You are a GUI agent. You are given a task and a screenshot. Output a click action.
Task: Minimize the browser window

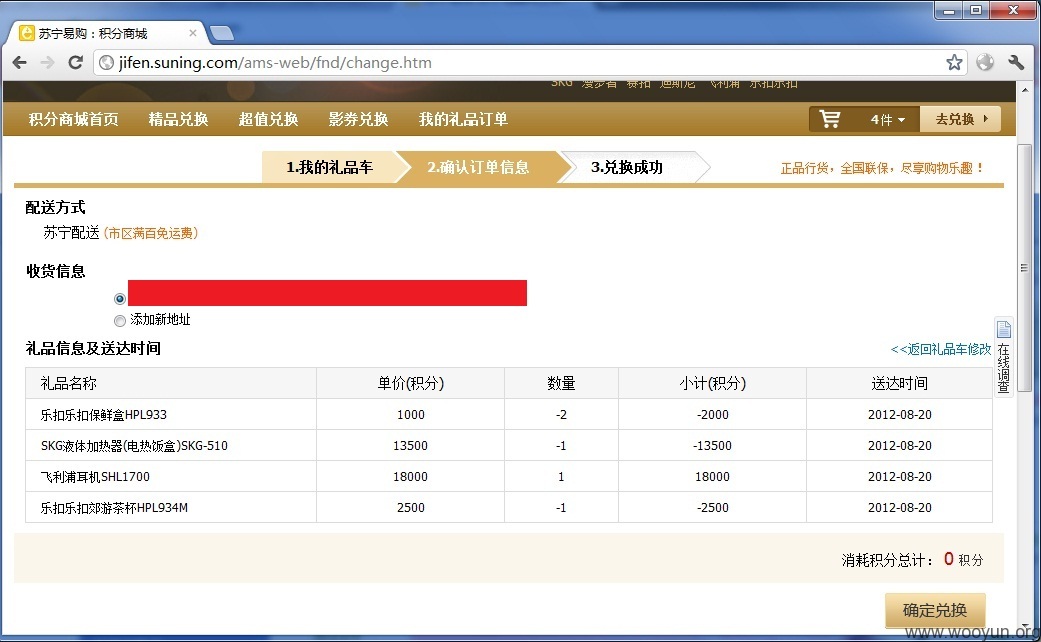click(949, 10)
